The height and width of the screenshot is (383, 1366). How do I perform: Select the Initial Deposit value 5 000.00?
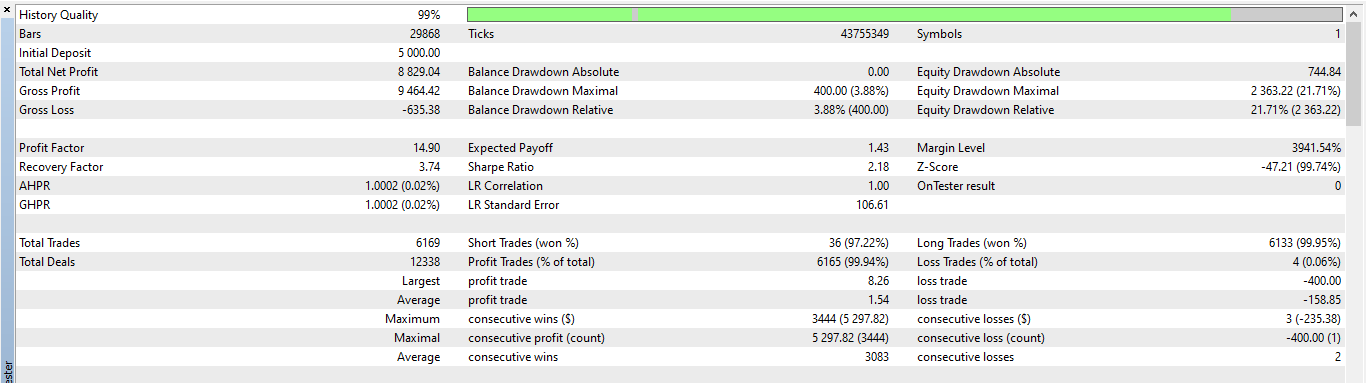(419, 53)
